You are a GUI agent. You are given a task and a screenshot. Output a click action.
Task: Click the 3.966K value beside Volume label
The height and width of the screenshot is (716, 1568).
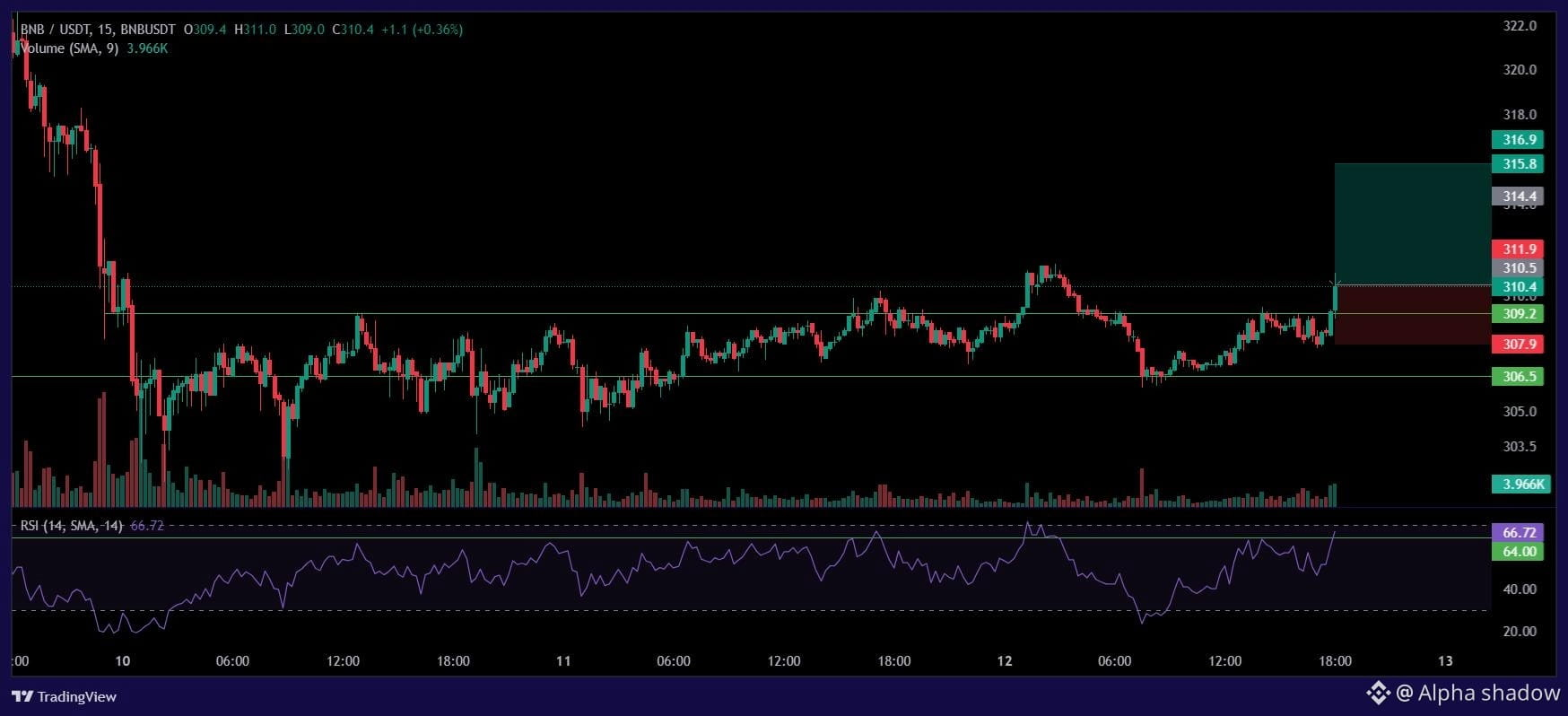click(x=147, y=48)
